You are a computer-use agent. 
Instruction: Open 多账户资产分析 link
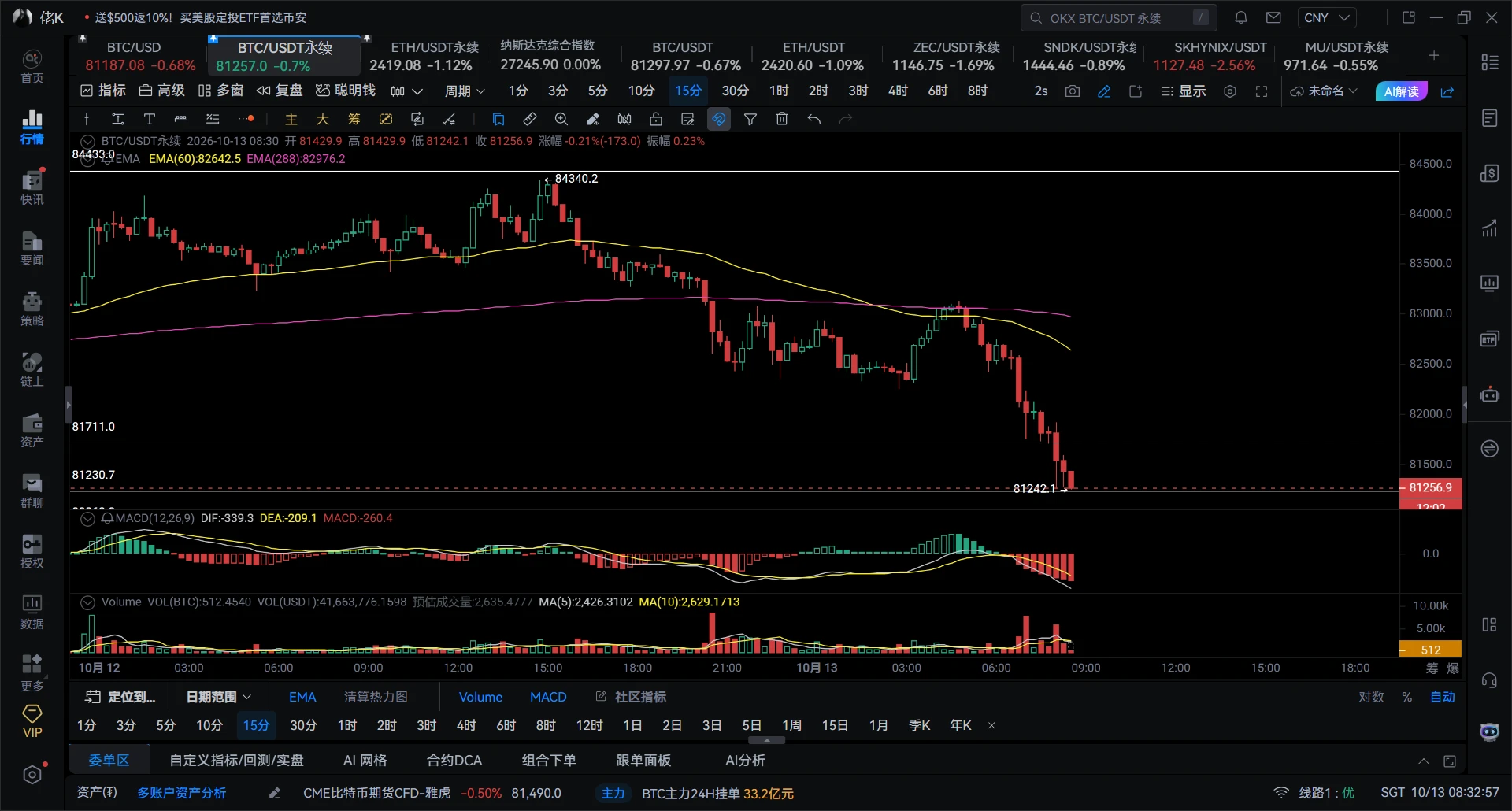182,793
